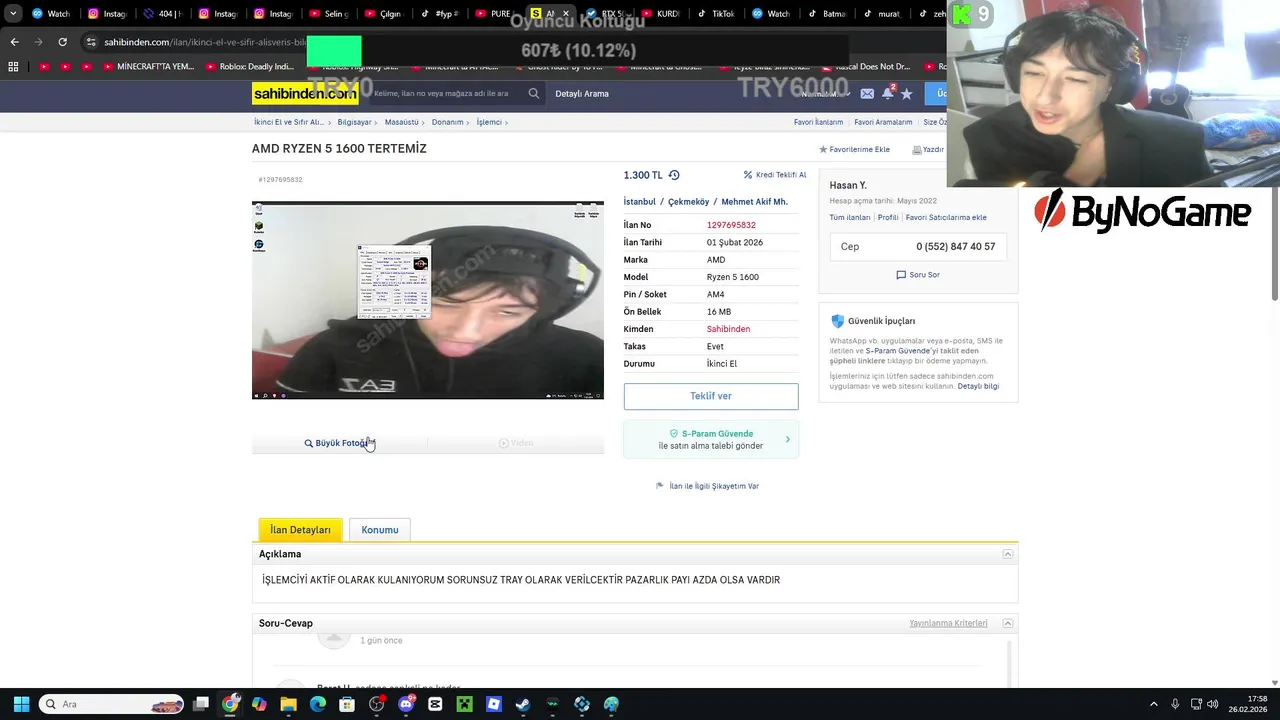Add listing with Favorilerime Ekle
This screenshot has height=720, width=1280.
pos(854,149)
